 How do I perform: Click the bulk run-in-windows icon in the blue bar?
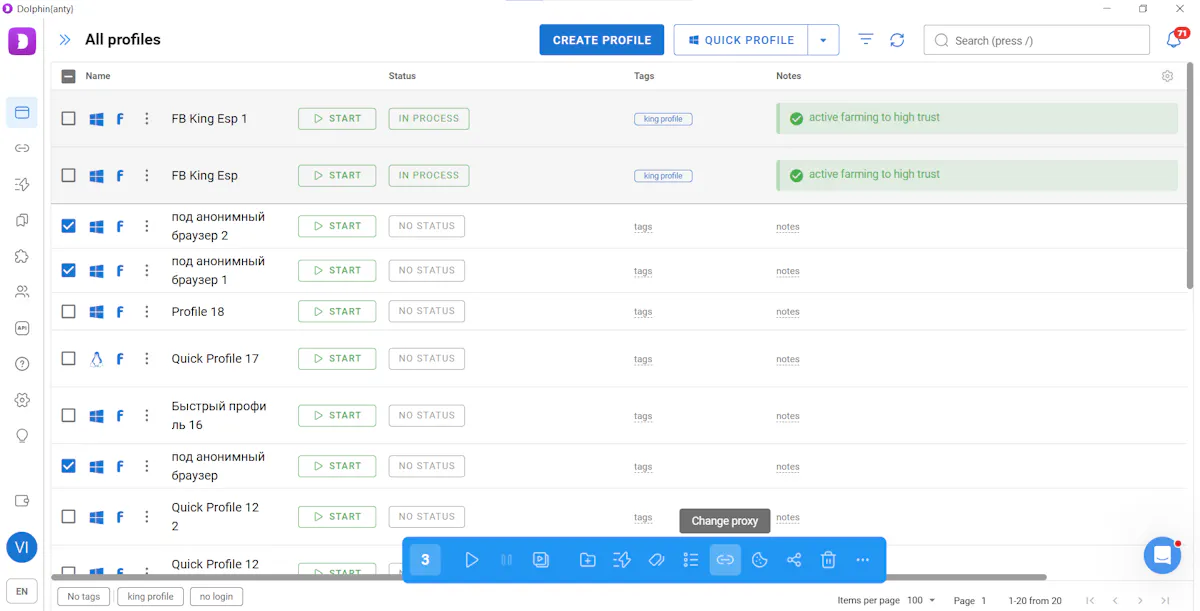541,560
